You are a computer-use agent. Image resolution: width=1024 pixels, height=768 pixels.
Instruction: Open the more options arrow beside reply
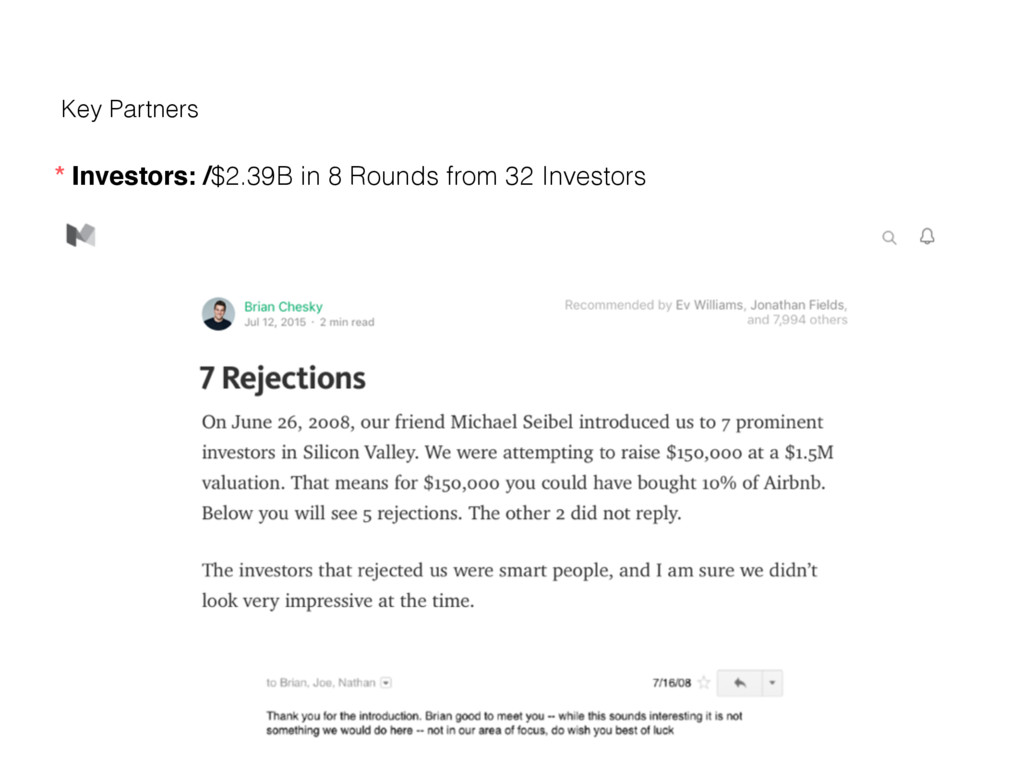(771, 683)
